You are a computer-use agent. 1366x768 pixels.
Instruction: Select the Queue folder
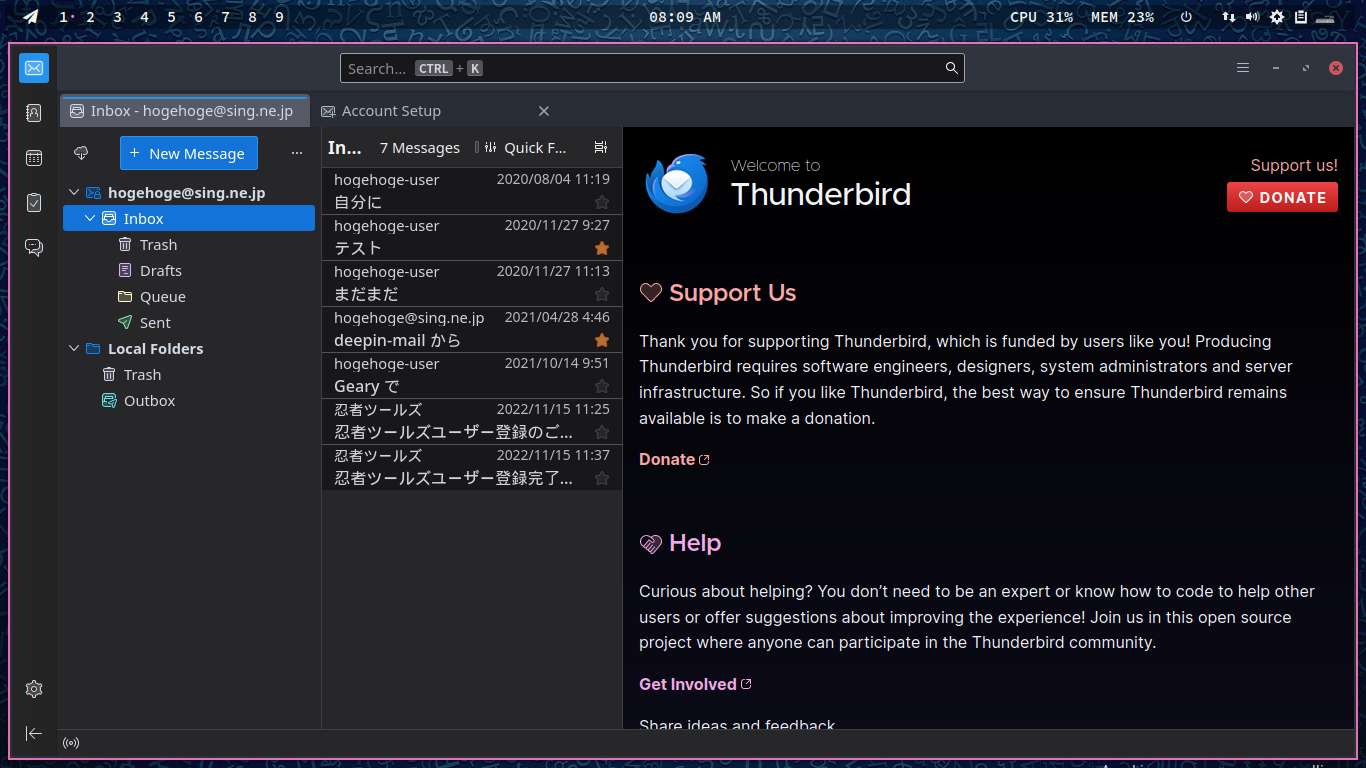[x=189, y=296]
